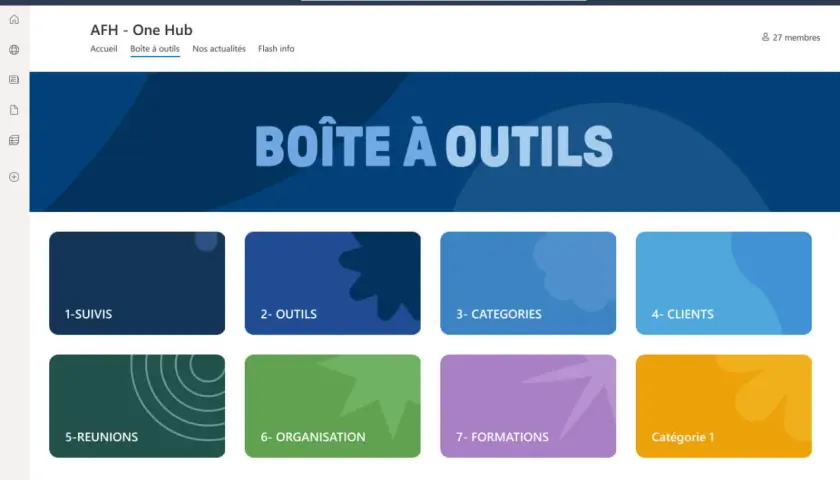Open the 2- OUTILS tile
This screenshot has width=840, height=480.
333,283
